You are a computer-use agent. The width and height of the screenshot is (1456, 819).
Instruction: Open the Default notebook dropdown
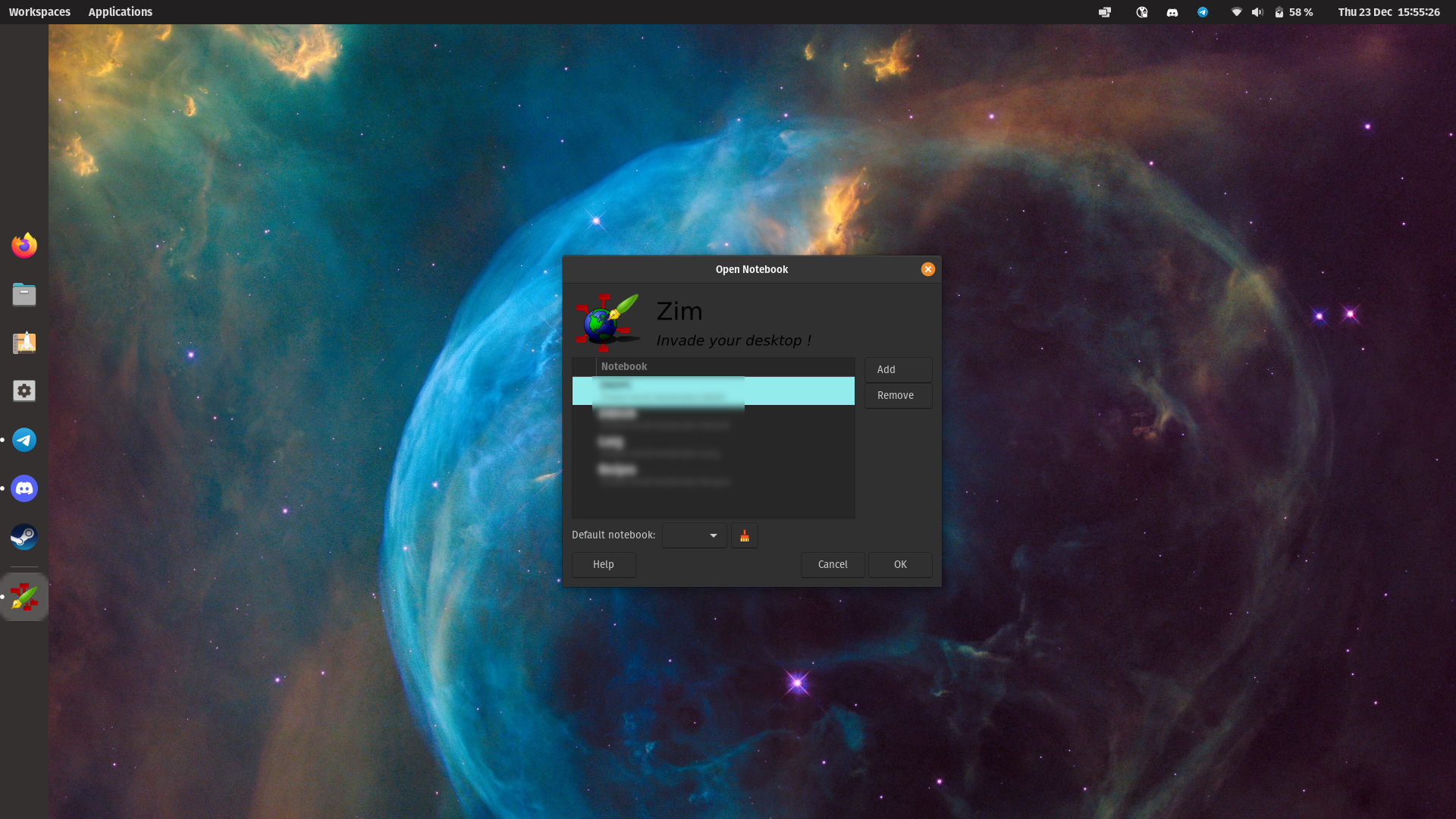pos(694,536)
